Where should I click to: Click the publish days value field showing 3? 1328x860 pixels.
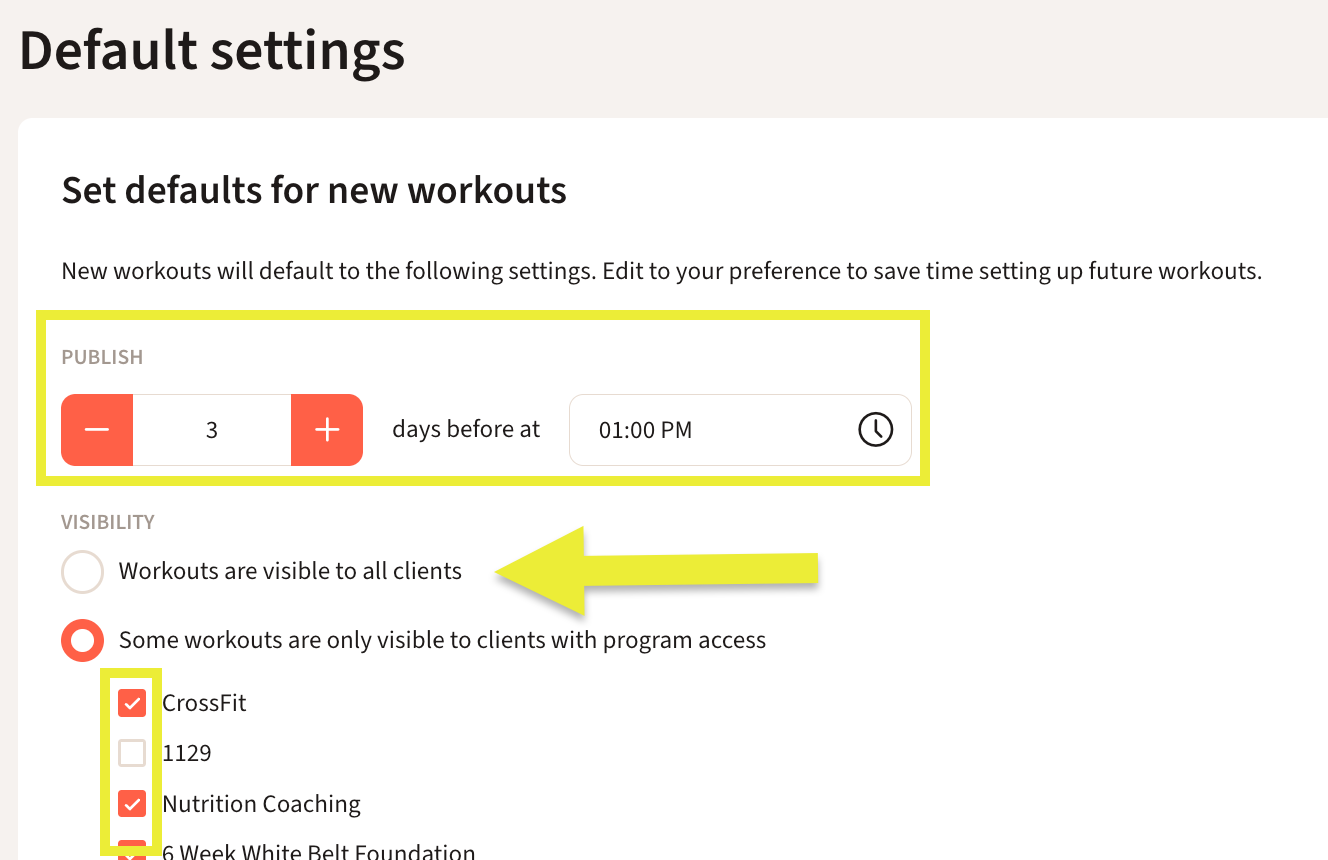(x=212, y=430)
